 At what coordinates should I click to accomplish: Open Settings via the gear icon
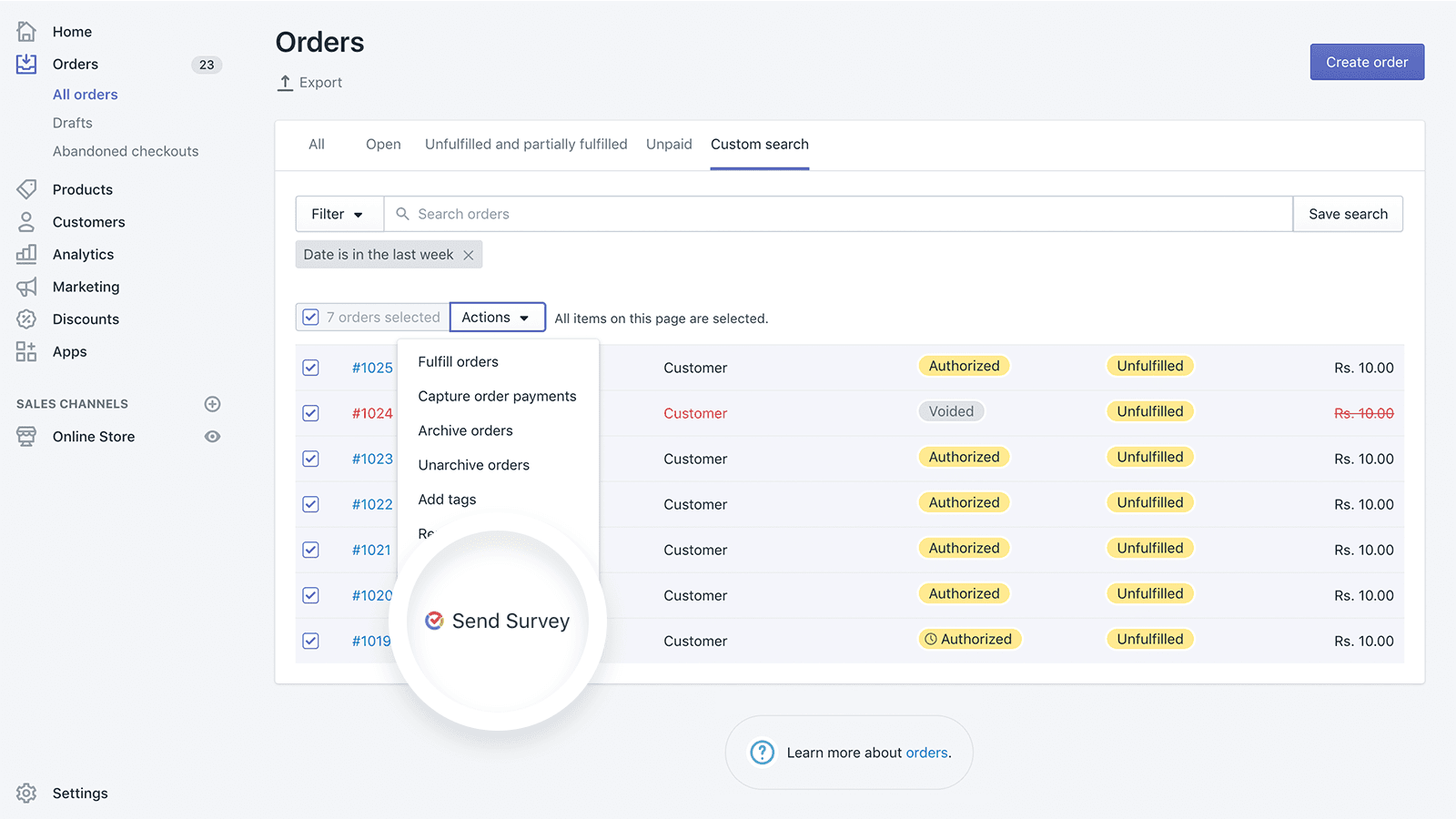click(26, 793)
